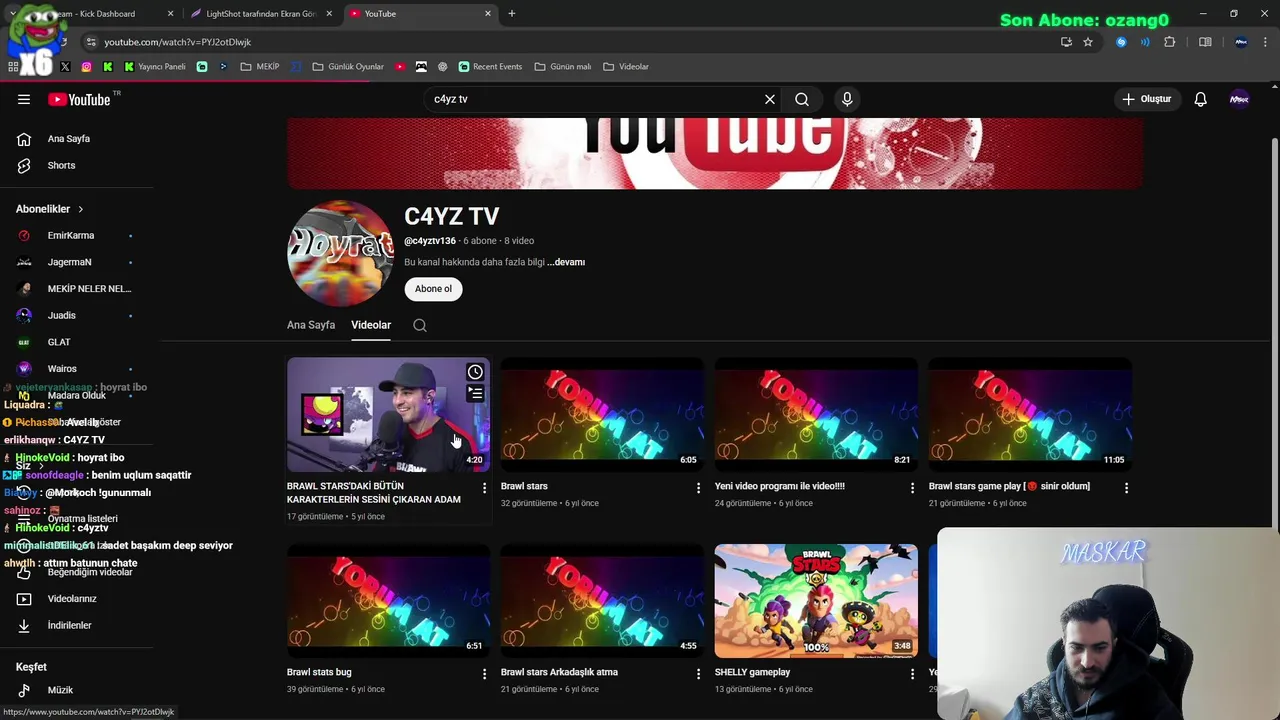Open İndirilenler downloads in sidebar
This screenshot has width=1280, height=720.
pos(69,626)
